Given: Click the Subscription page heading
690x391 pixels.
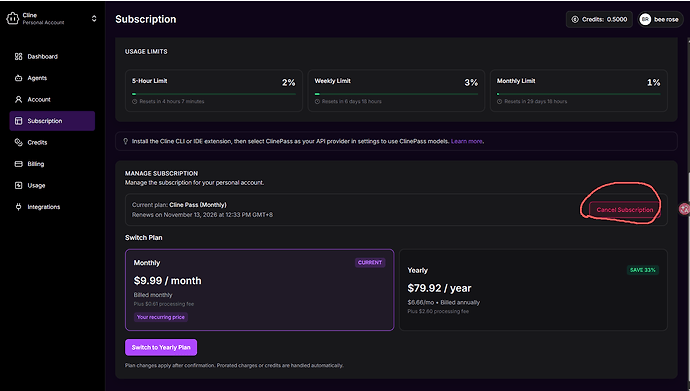Looking at the screenshot, I should [x=146, y=19].
